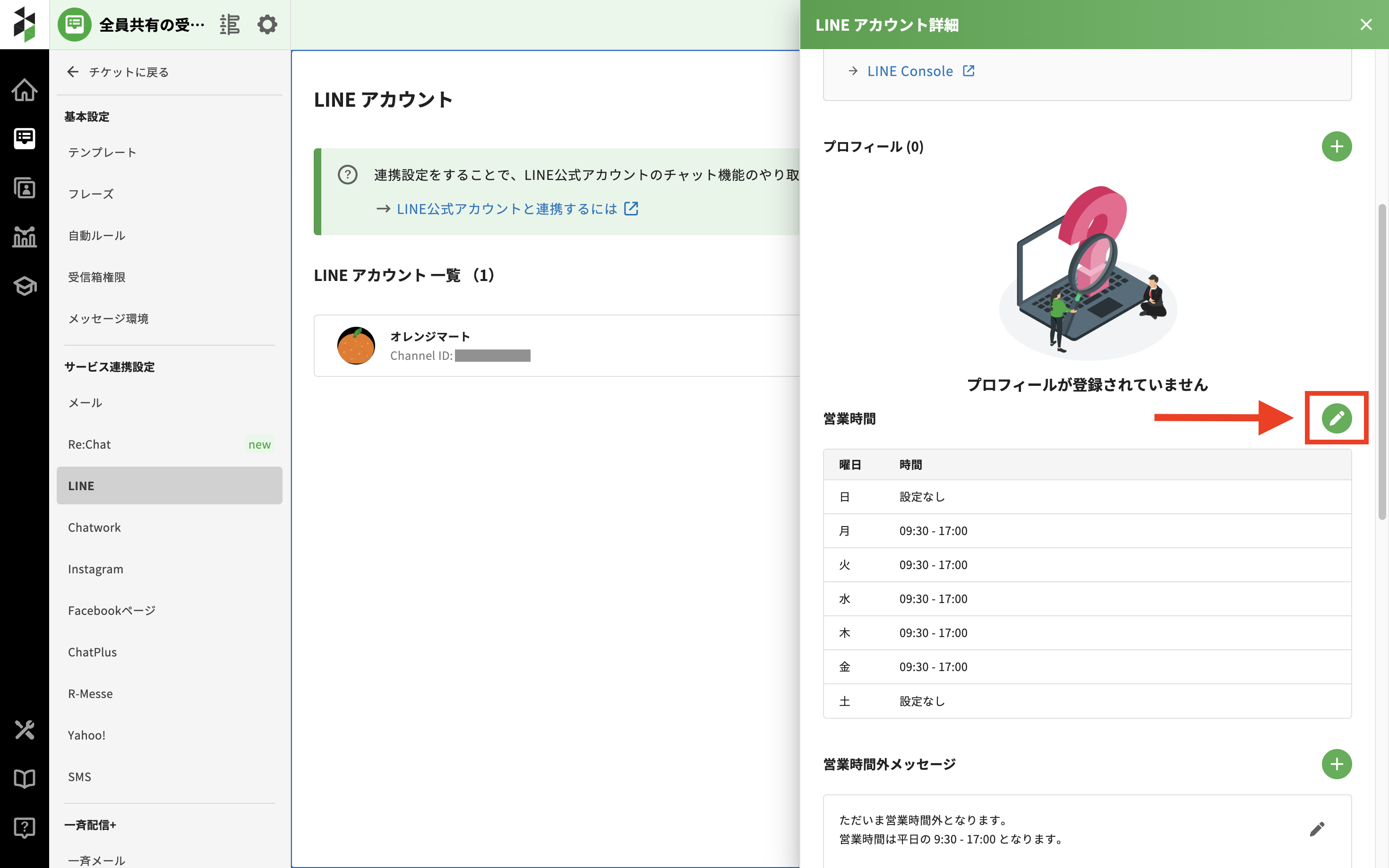Screen dimensions: 1389x868
Task: Click the 土 row 設定なし
Action: tap(1087, 701)
